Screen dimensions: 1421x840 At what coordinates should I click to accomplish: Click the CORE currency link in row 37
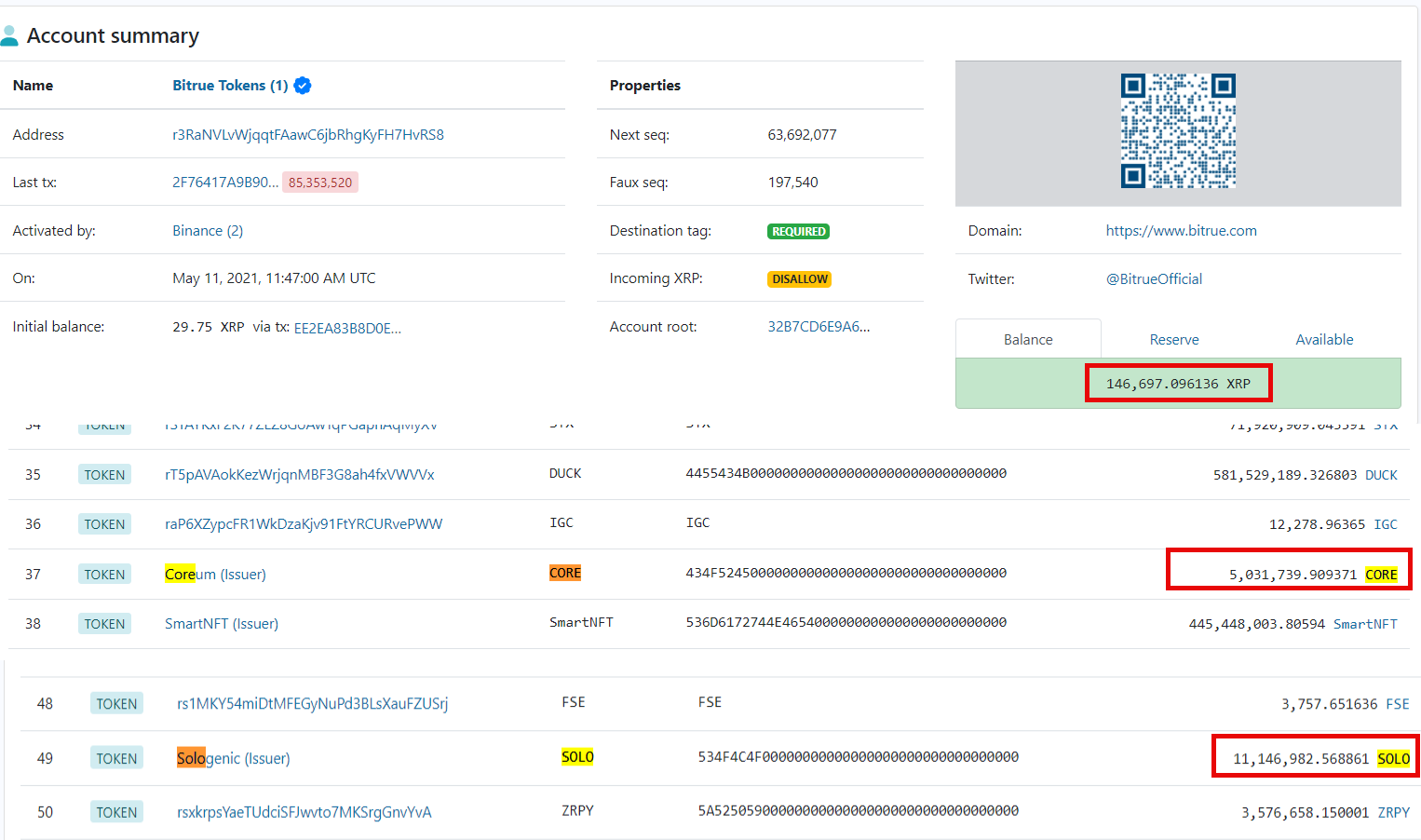pos(1381,575)
